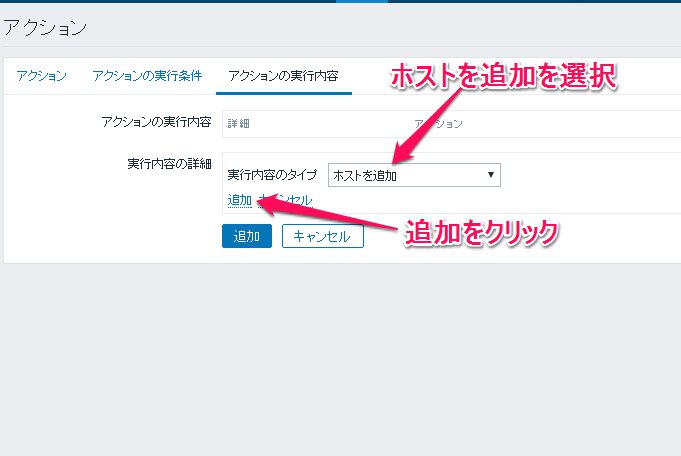
Task: Open the アクションの実行条件 tab
Action: pyautogui.click(x=147, y=76)
